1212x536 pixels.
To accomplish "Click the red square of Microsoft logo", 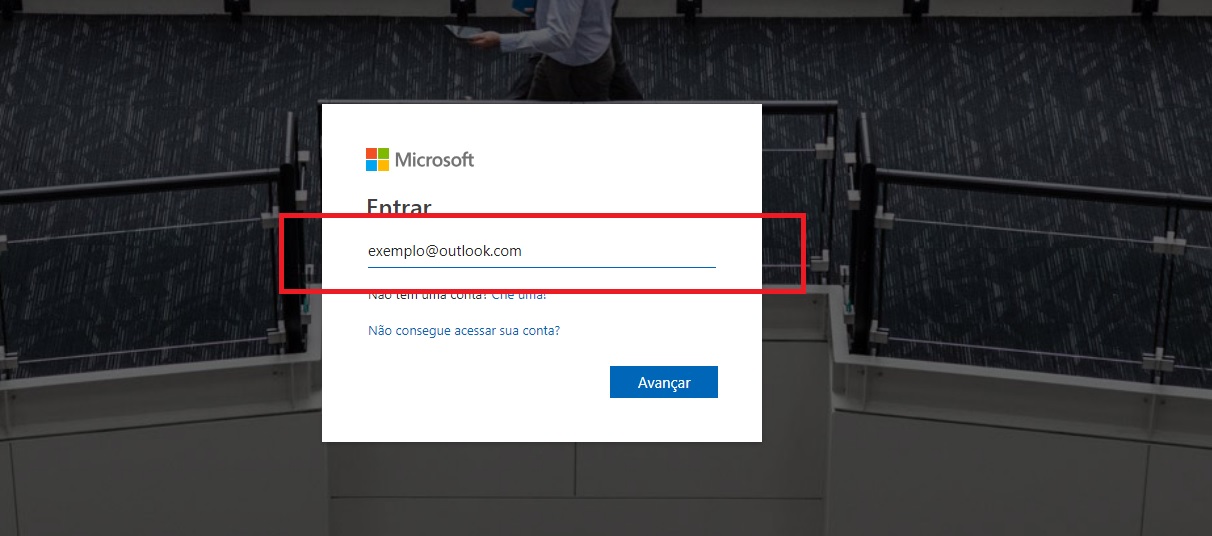I will coord(371,153).
